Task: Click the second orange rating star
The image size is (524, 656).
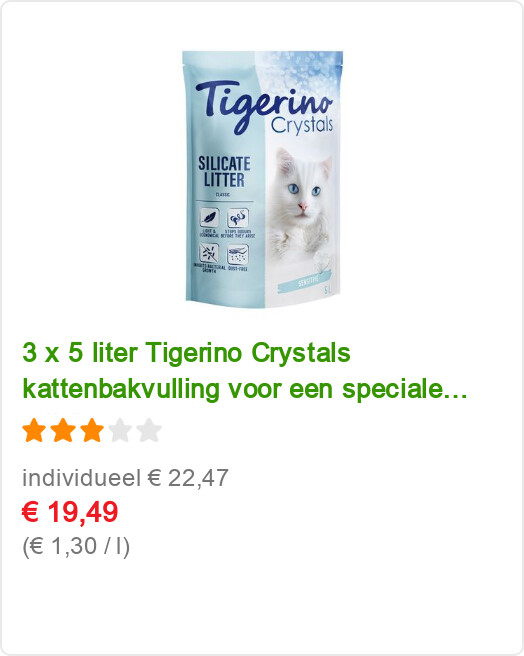Action: coord(63,430)
